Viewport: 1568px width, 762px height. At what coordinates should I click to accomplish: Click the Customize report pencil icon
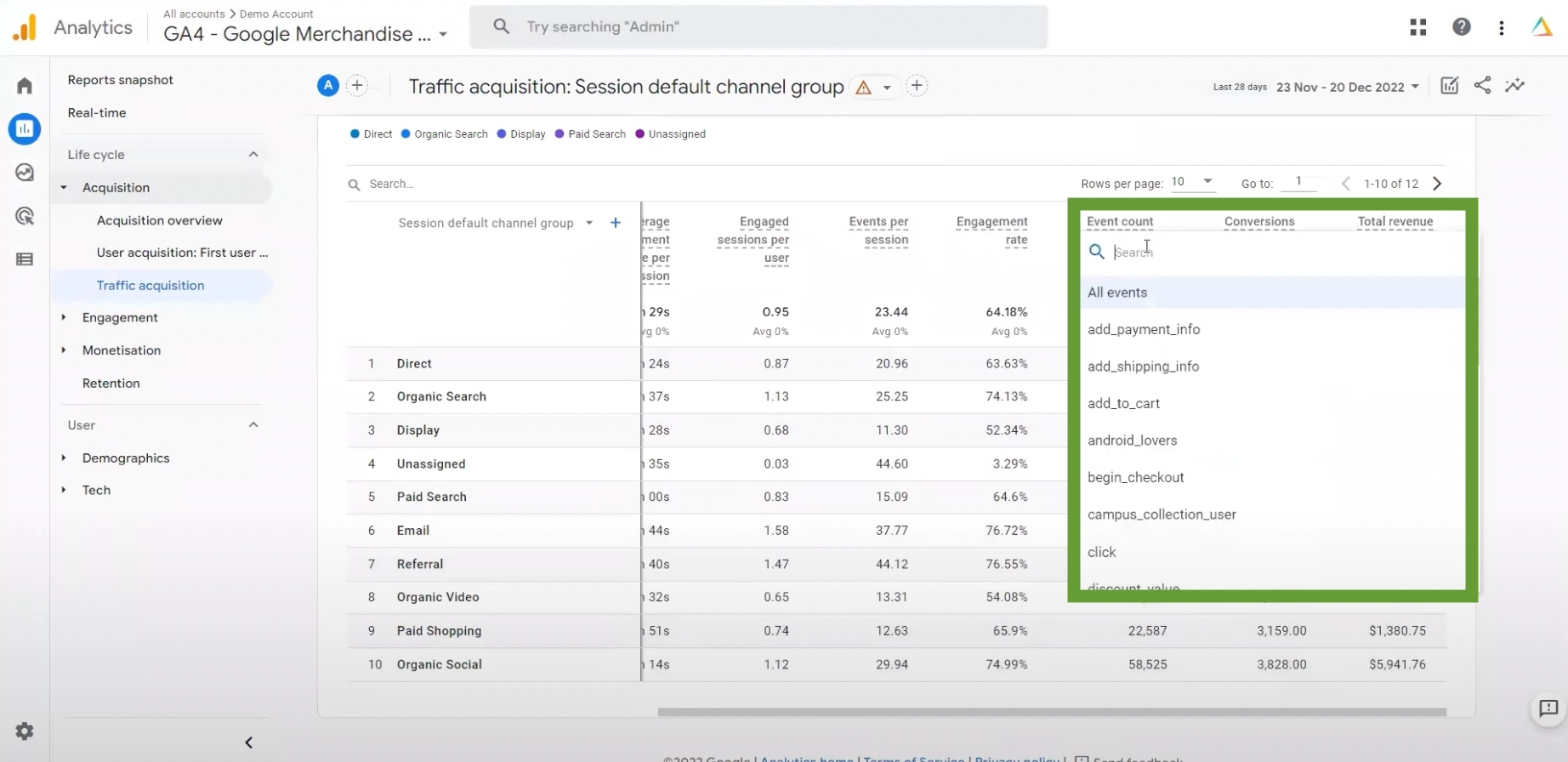point(1450,85)
